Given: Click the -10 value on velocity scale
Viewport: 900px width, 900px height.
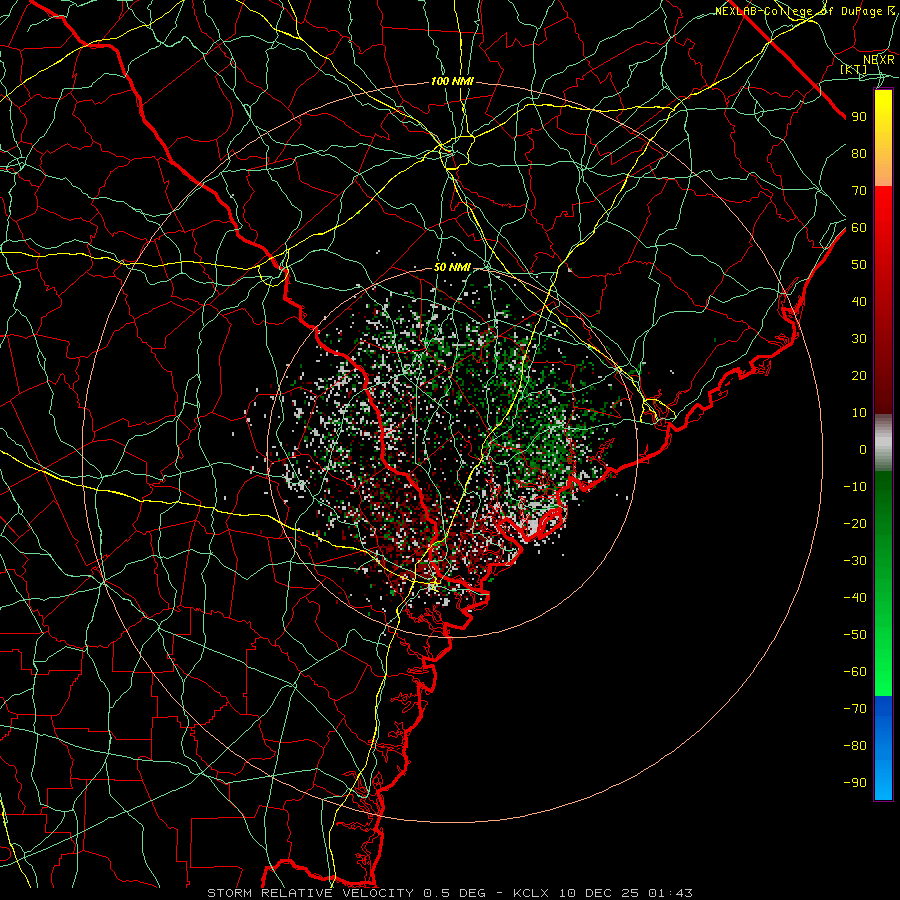Looking at the screenshot, I should pos(855,487).
